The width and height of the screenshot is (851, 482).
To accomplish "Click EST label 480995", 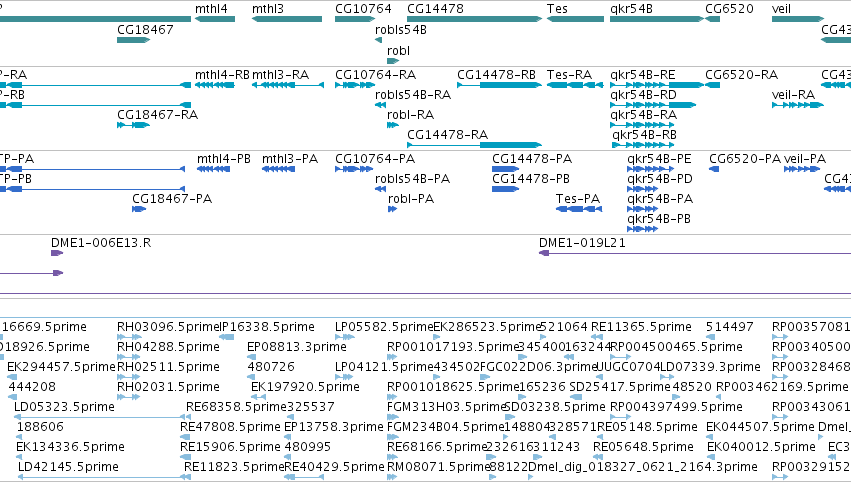I will pyautogui.click(x=308, y=447).
